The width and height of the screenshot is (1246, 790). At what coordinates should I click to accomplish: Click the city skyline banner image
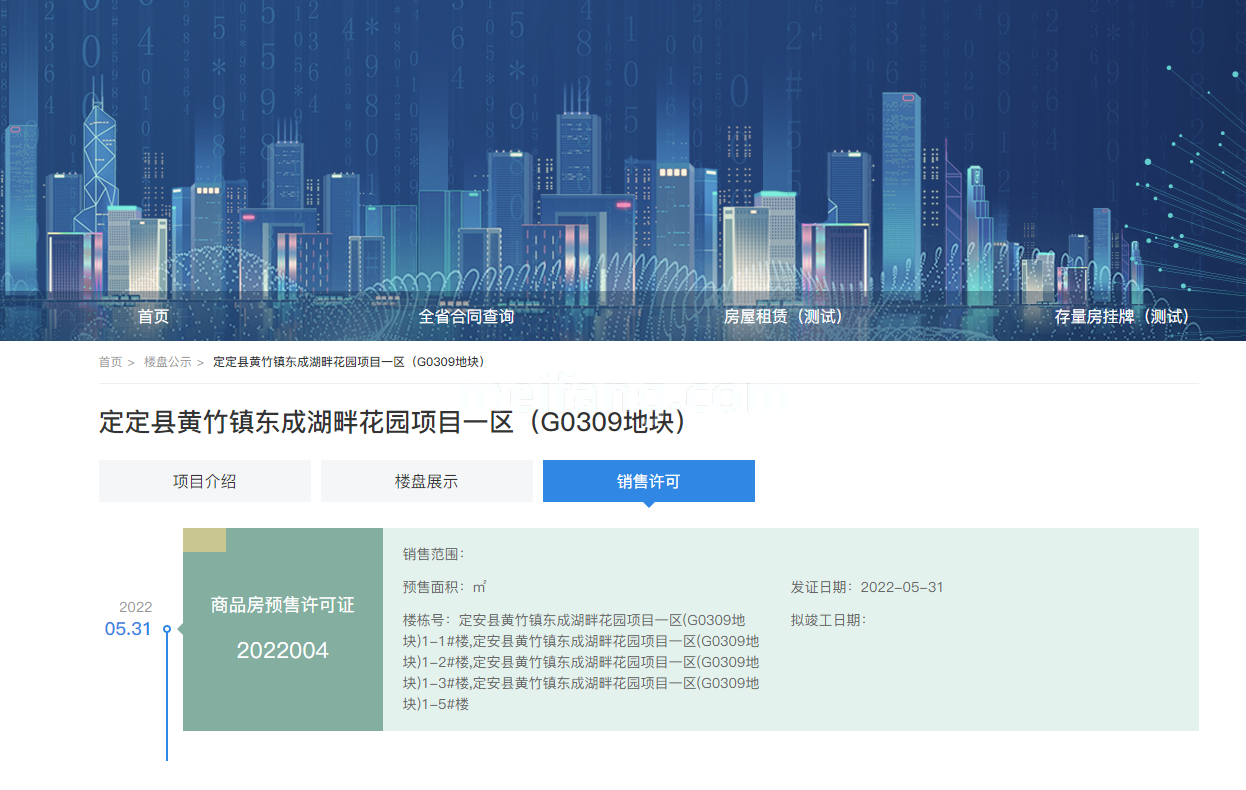623,150
